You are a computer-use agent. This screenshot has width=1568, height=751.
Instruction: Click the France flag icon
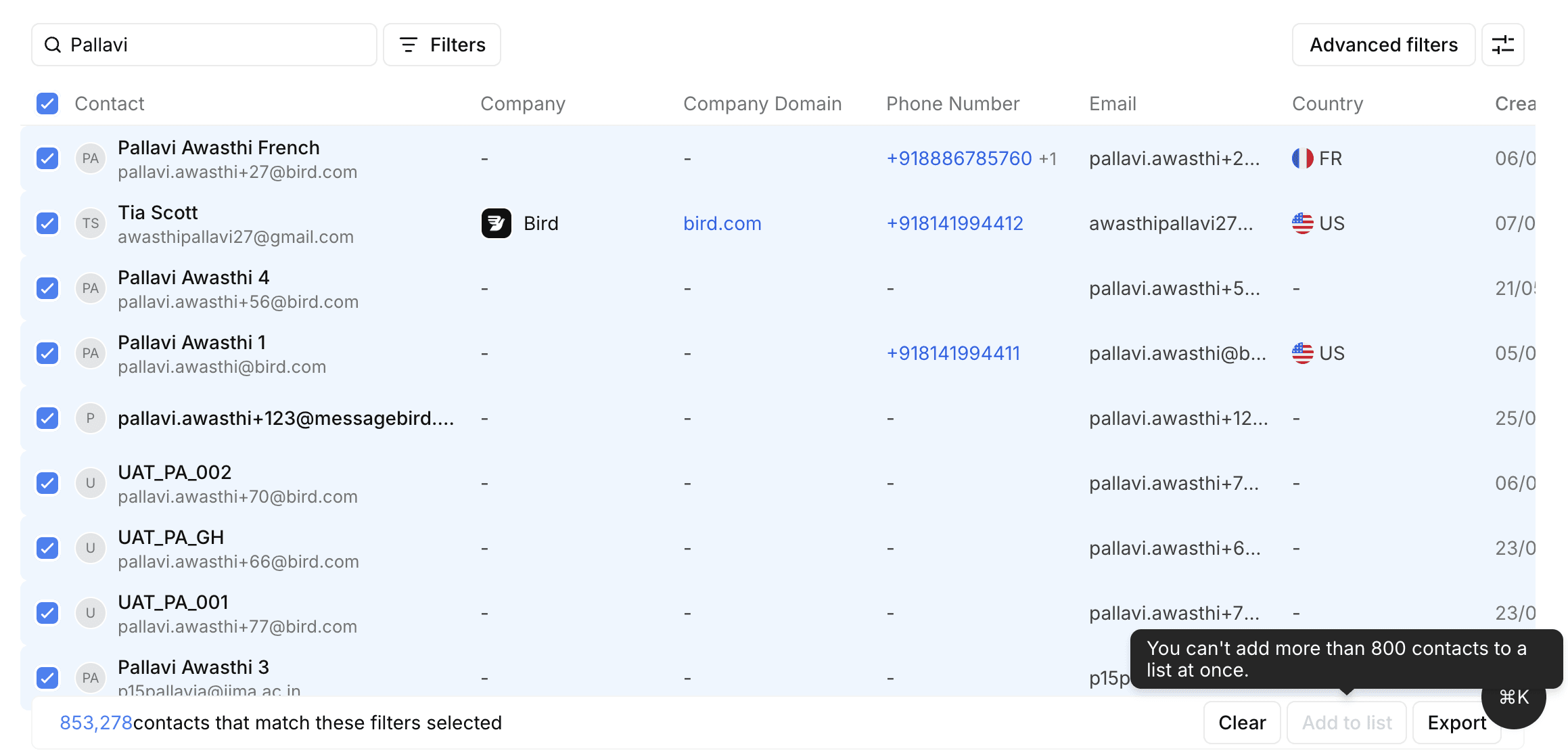pos(1302,158)
